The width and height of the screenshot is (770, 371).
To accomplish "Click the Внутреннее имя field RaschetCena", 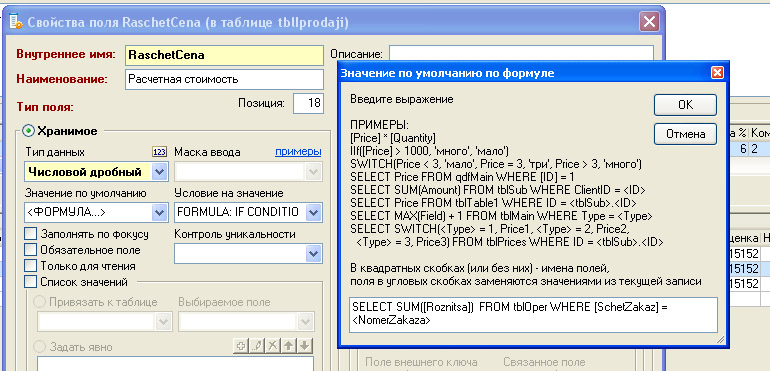I will coord(224,55).
